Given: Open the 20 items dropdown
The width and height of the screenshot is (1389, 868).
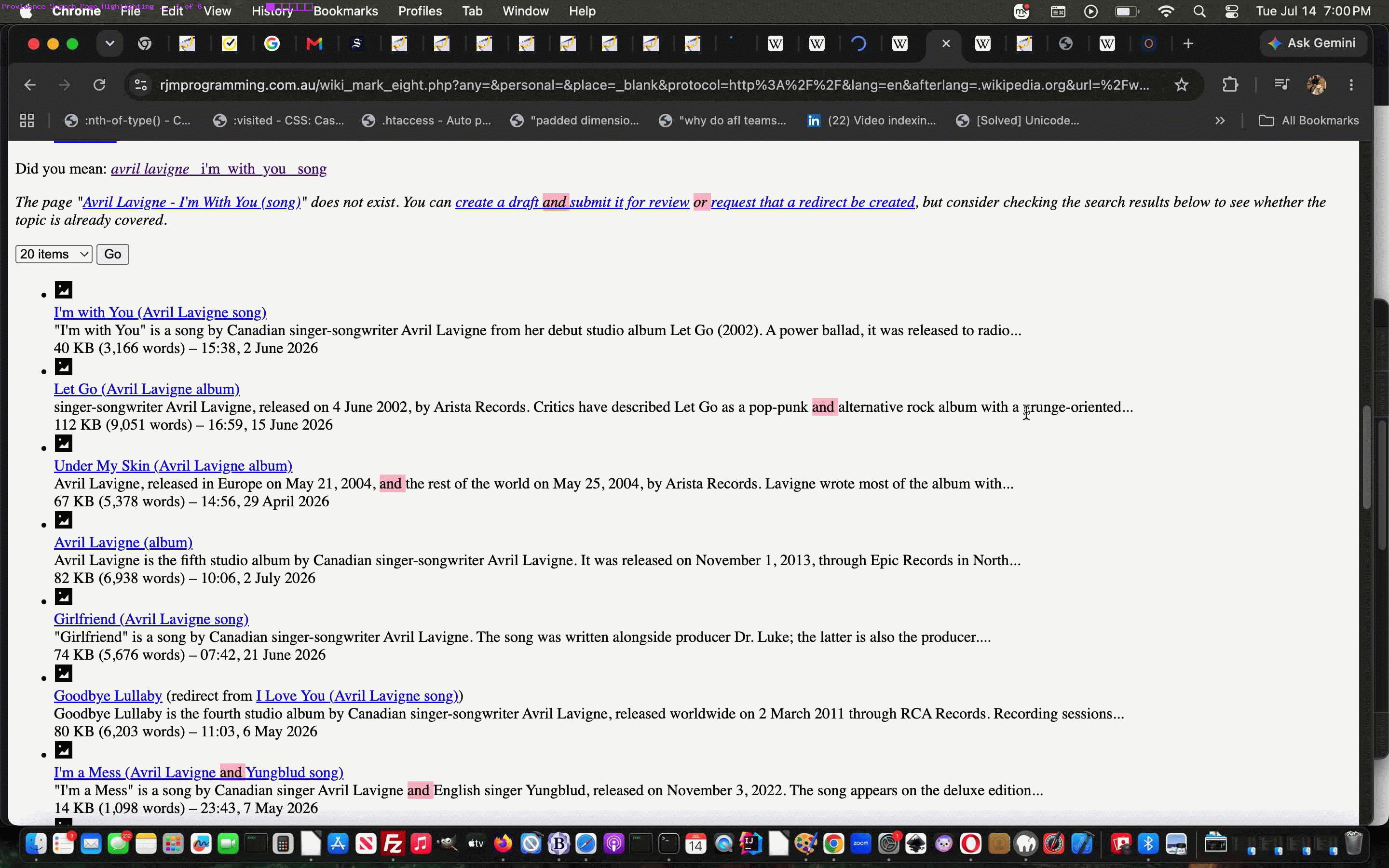Looking at the screenshot, I should point(54,254).
